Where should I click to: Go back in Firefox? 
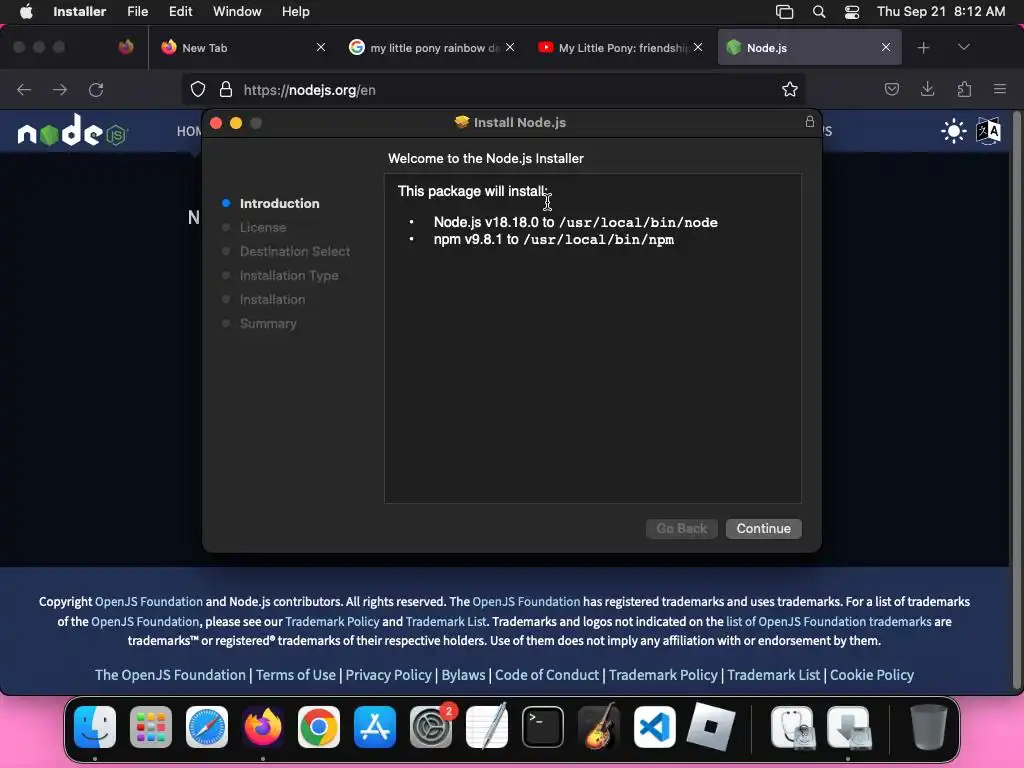pyautogui.click(x=24, y=89)
